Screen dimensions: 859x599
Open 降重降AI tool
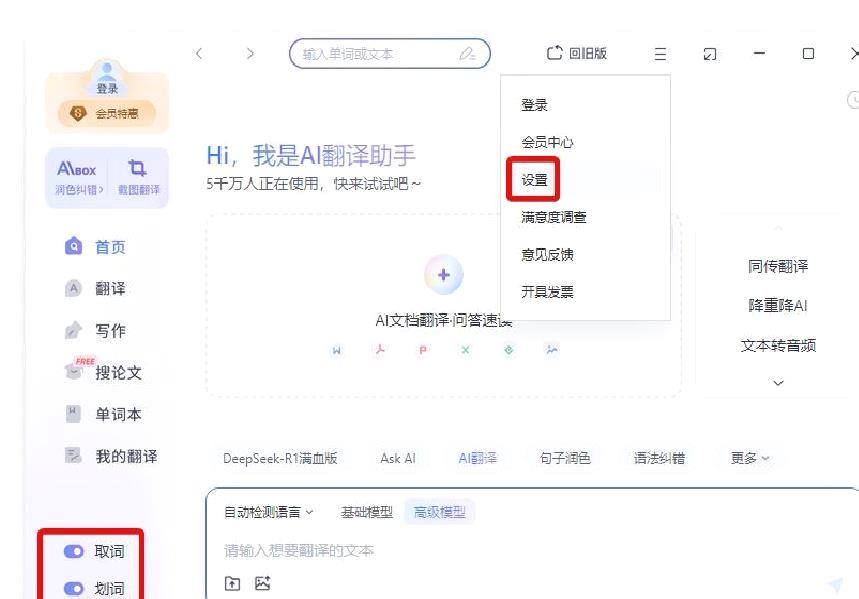pos(778,306)
